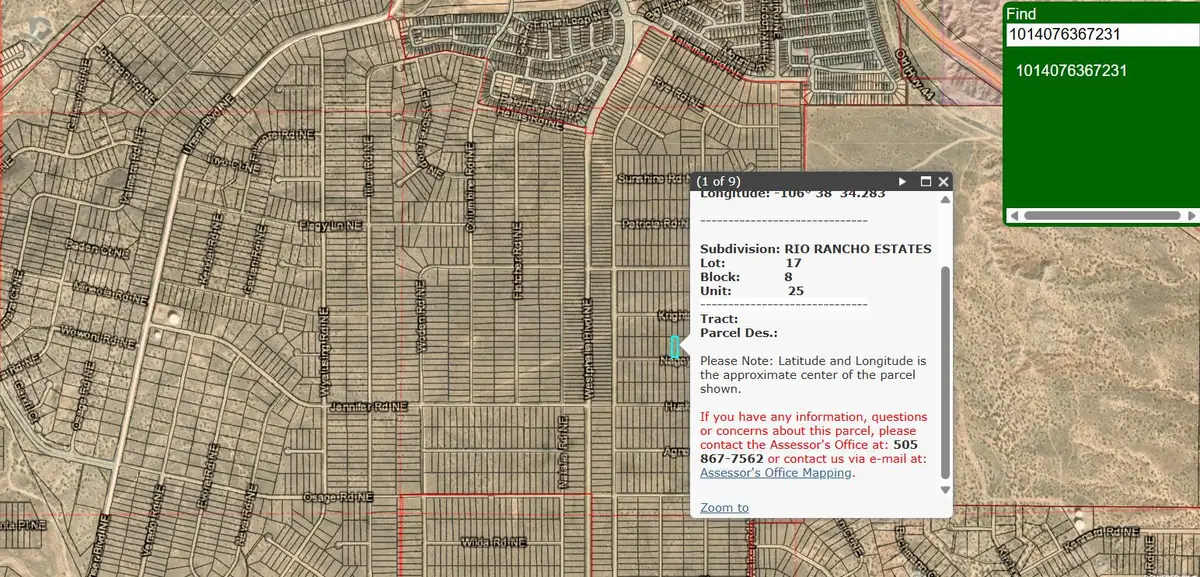Click the popup scroll-up arrow
The image size is (1200, 577).
pos(943,197)
